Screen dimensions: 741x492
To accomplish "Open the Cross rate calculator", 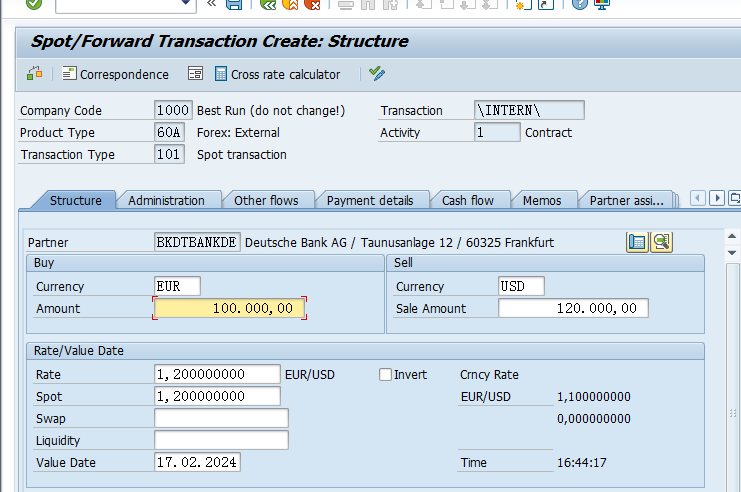I will click(x=277, y=74).
